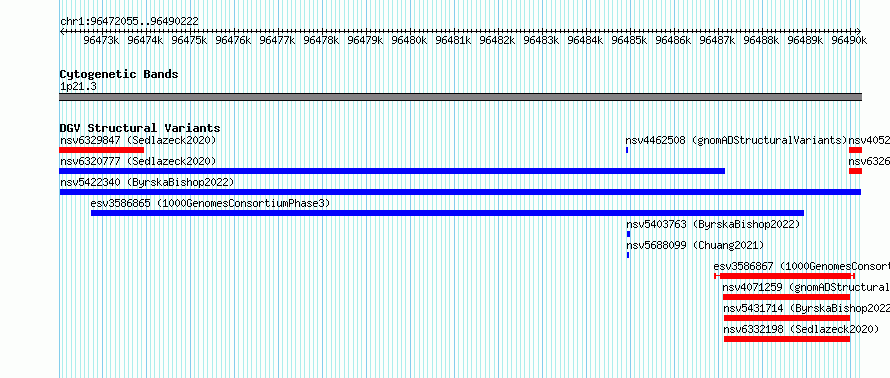Click the 96487k ruler label
The height and width of the screenshot is (378, 890).
click(717, 40)
